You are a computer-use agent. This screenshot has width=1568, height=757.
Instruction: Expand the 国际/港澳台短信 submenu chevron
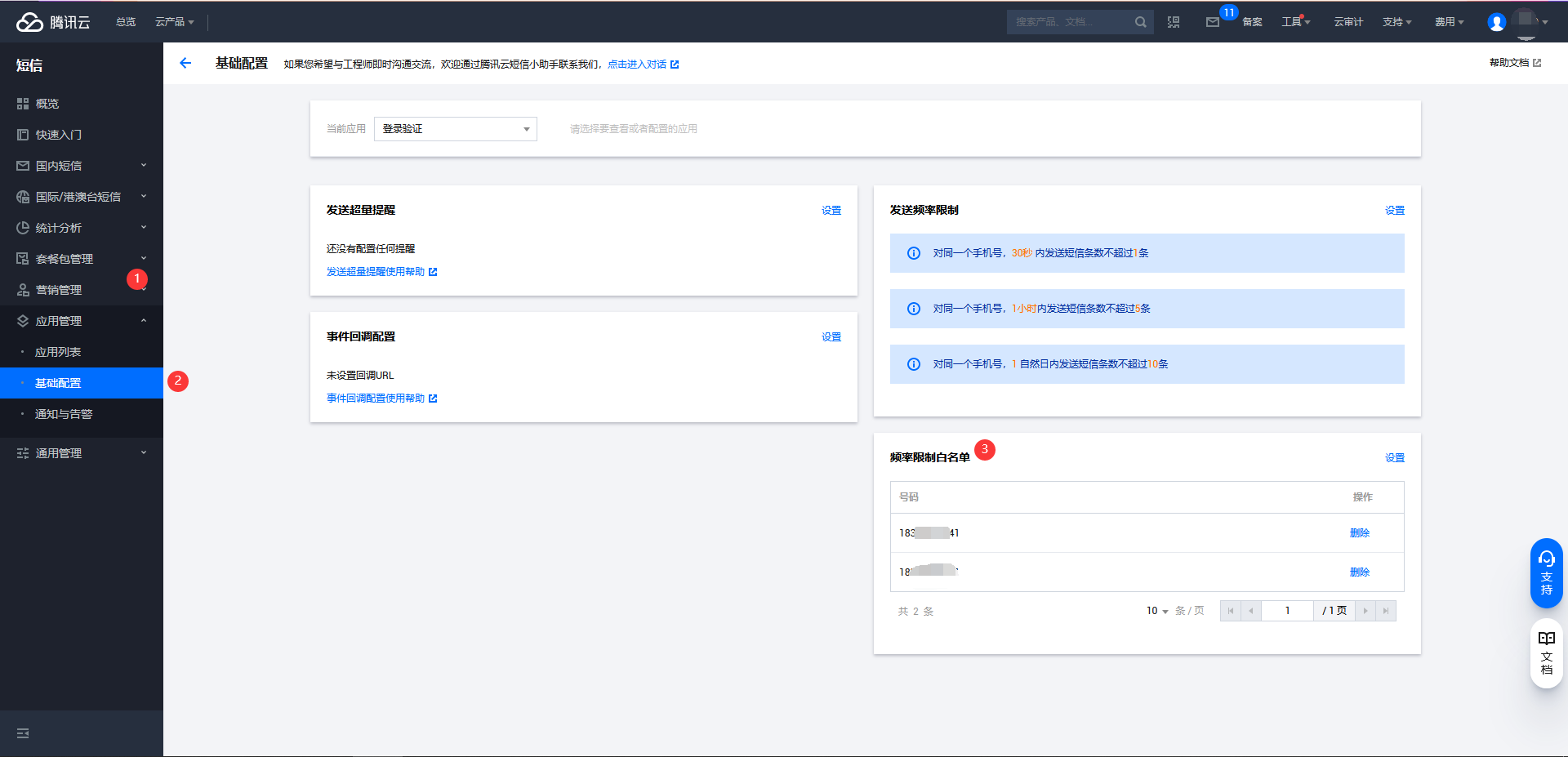tap(144, 197)
